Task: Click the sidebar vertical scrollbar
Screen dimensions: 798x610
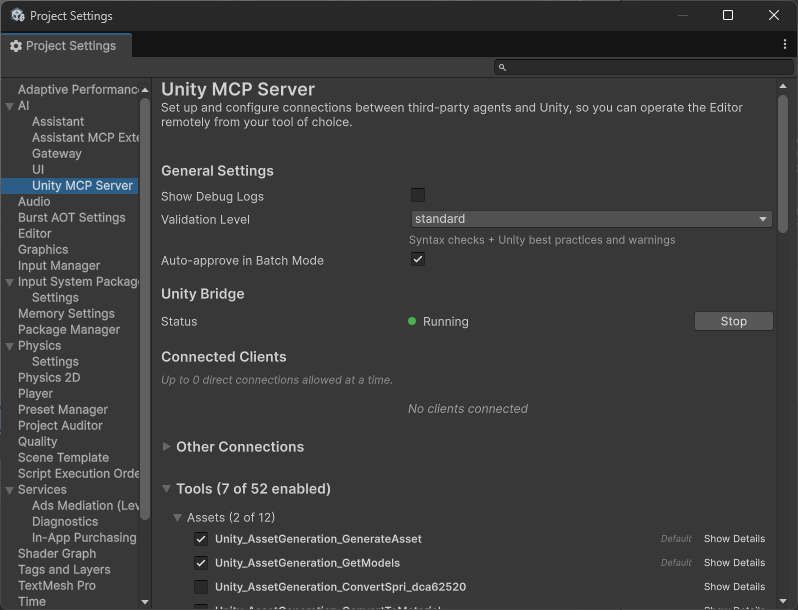Action: [145, 308]
